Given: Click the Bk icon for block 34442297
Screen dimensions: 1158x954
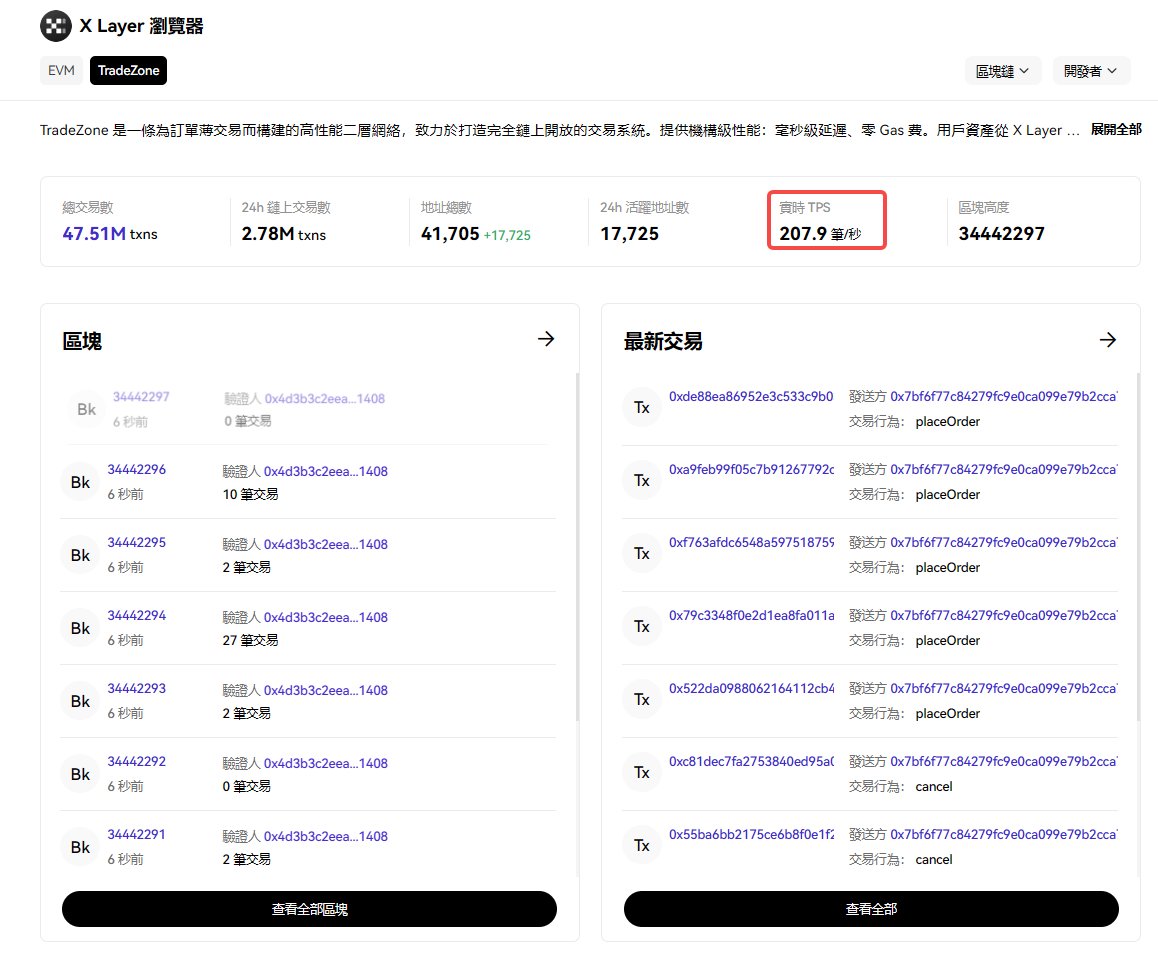Looking at the screenshot, I should [x=86, y=409].
